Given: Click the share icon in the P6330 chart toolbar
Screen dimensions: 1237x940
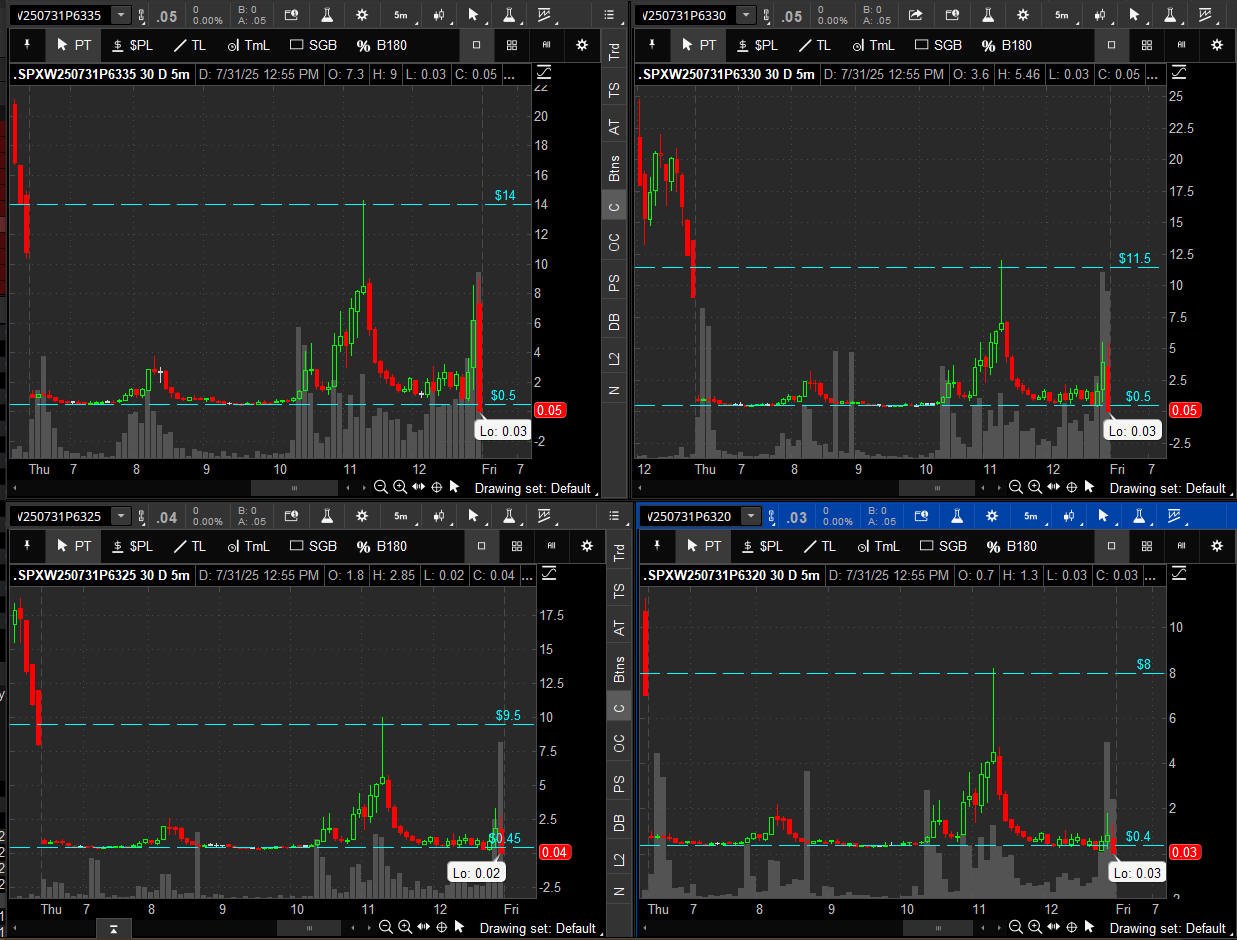Looking at the screenshot, I should (915, 15).
